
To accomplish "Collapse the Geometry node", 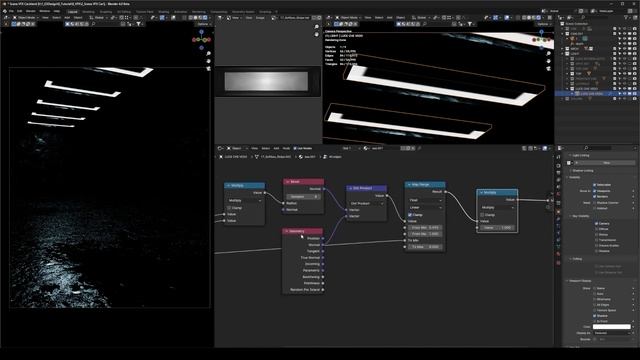I will tap(287, 231).
